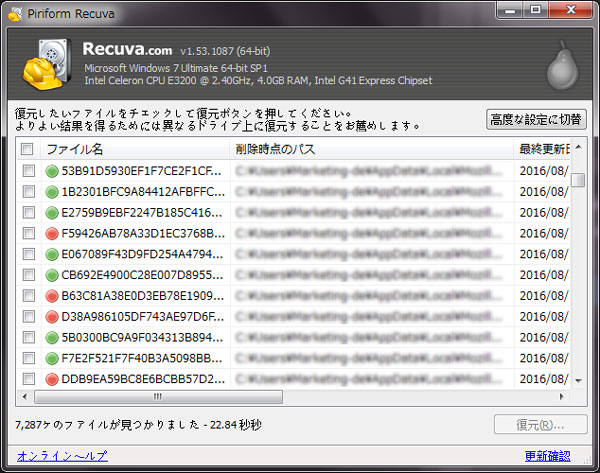This screenshot has height=473, width=600.
Task: Click green status dot for E067089F43D9FD254A4794
Action: [52, 254]
